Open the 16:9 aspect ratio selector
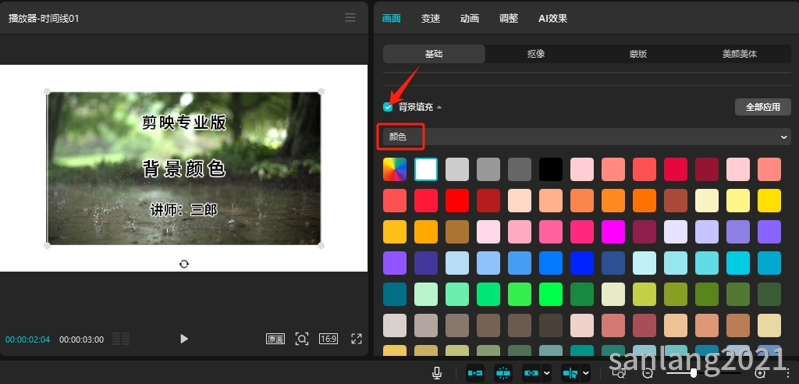 pos(328,338)
